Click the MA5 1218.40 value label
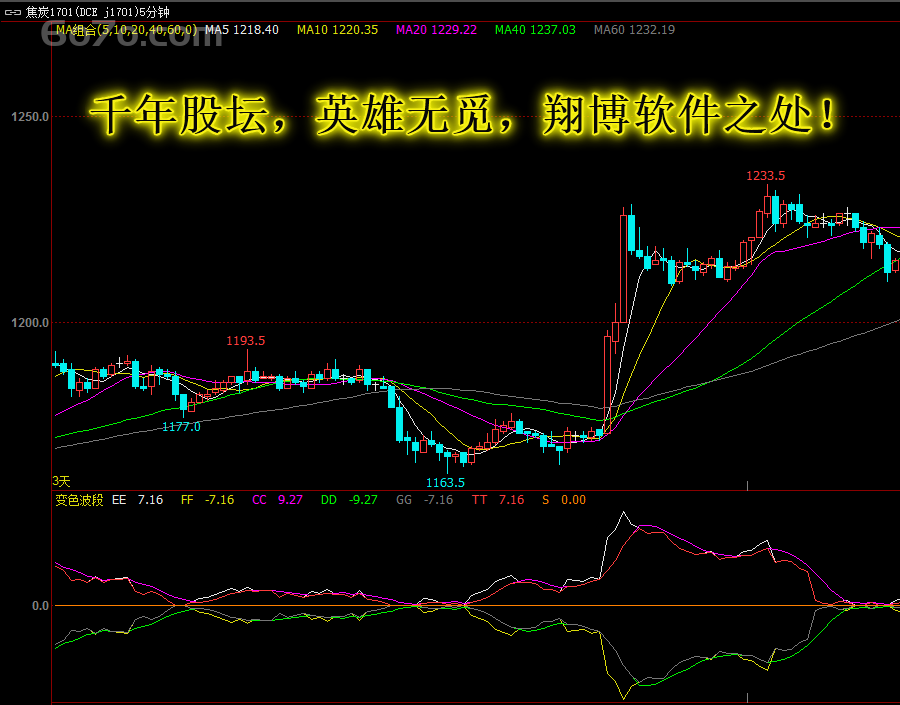 click(x=242, y=30)
